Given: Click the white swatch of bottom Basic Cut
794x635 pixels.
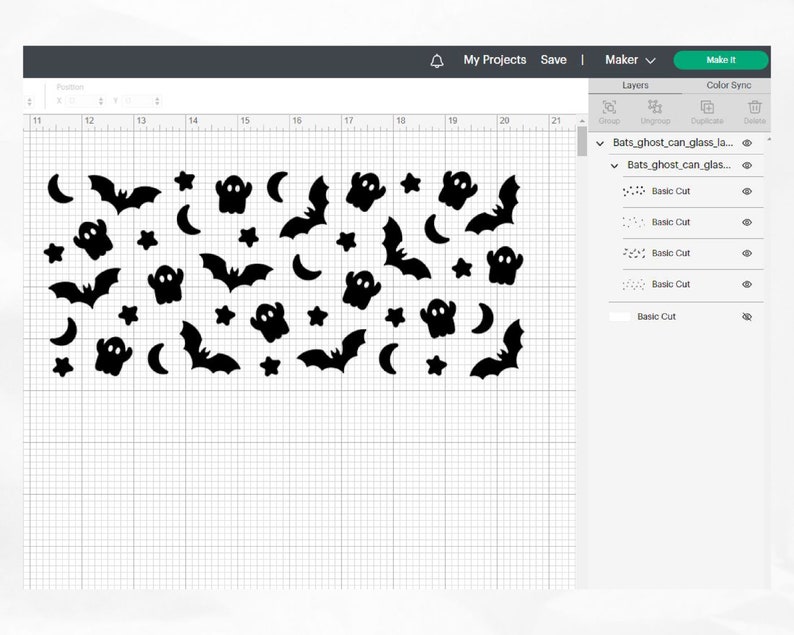Looking at the screenshot, I should pos(619,316).
